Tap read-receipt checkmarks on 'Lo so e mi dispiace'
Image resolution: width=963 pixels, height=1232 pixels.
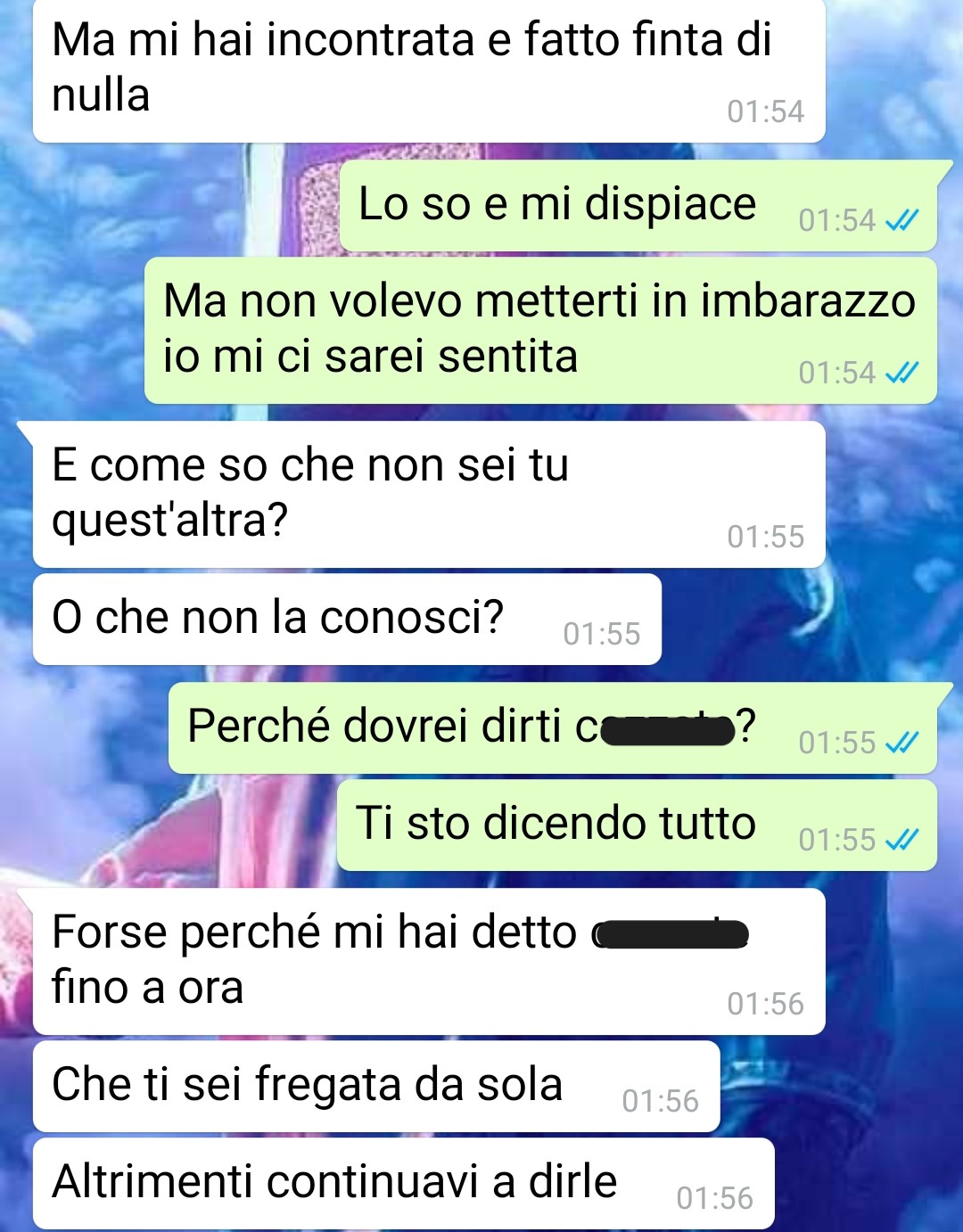(901, 219)
